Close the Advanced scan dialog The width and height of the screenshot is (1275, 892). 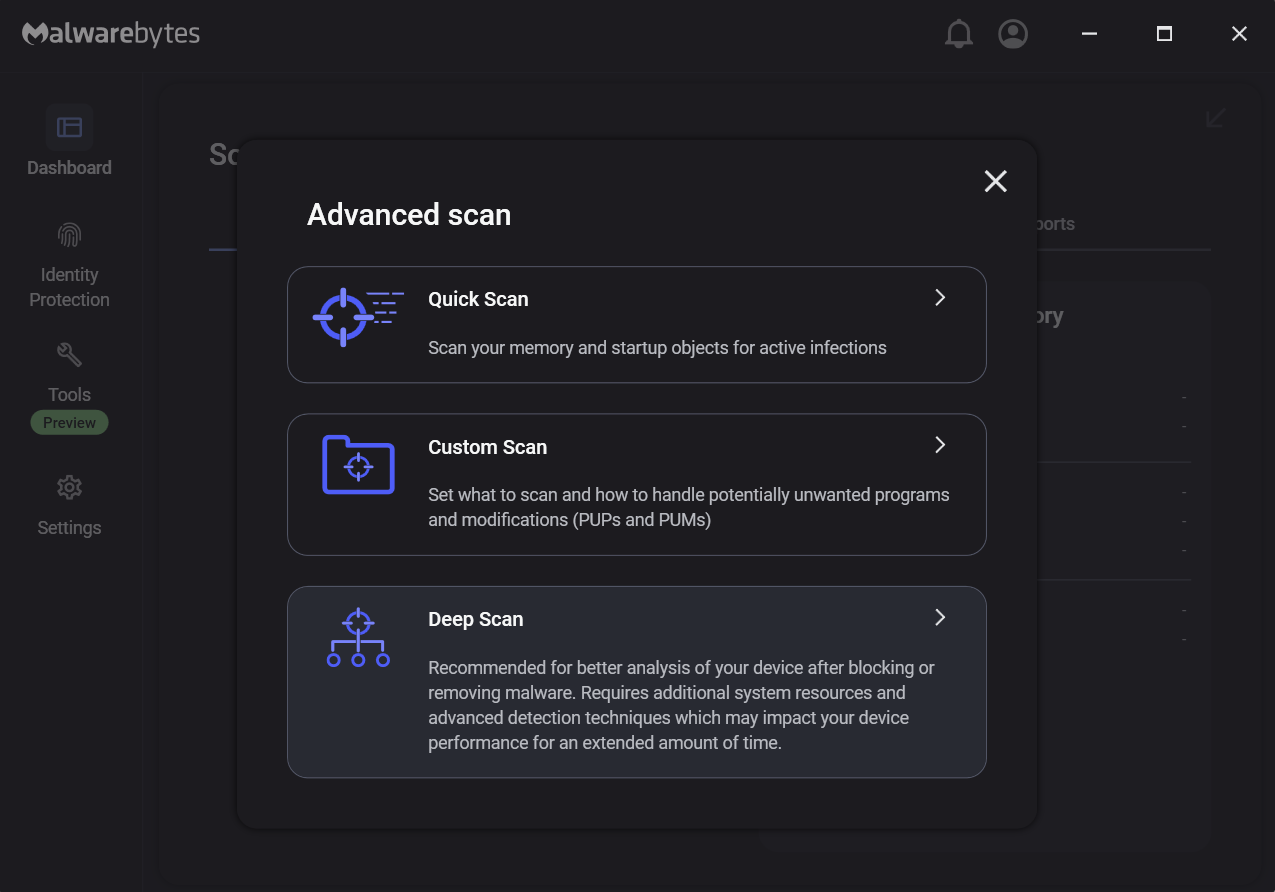pos(995,181)
